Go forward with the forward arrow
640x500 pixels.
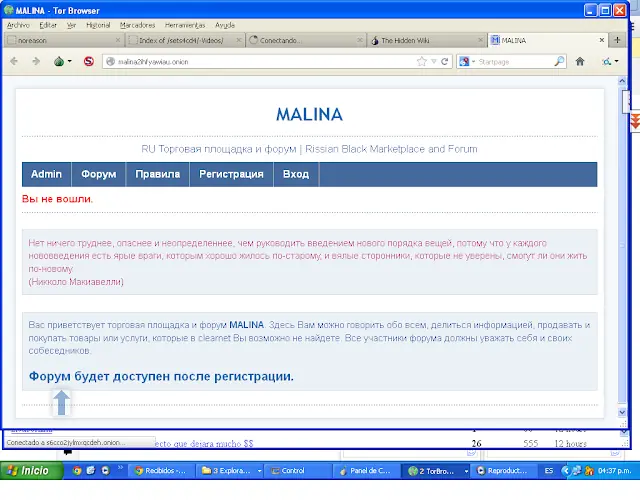click(x=36, y=61)
